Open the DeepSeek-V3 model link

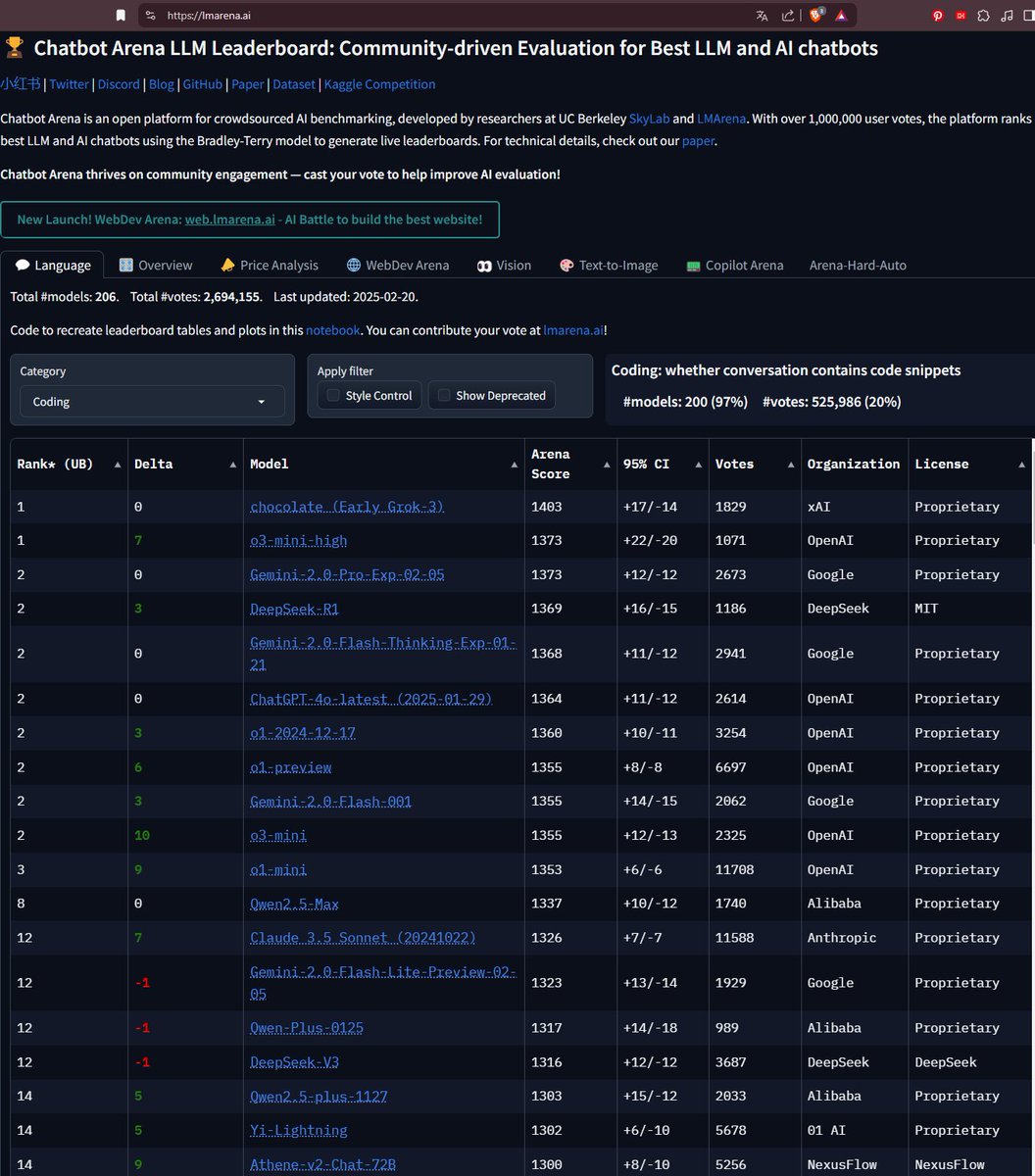294,1062
